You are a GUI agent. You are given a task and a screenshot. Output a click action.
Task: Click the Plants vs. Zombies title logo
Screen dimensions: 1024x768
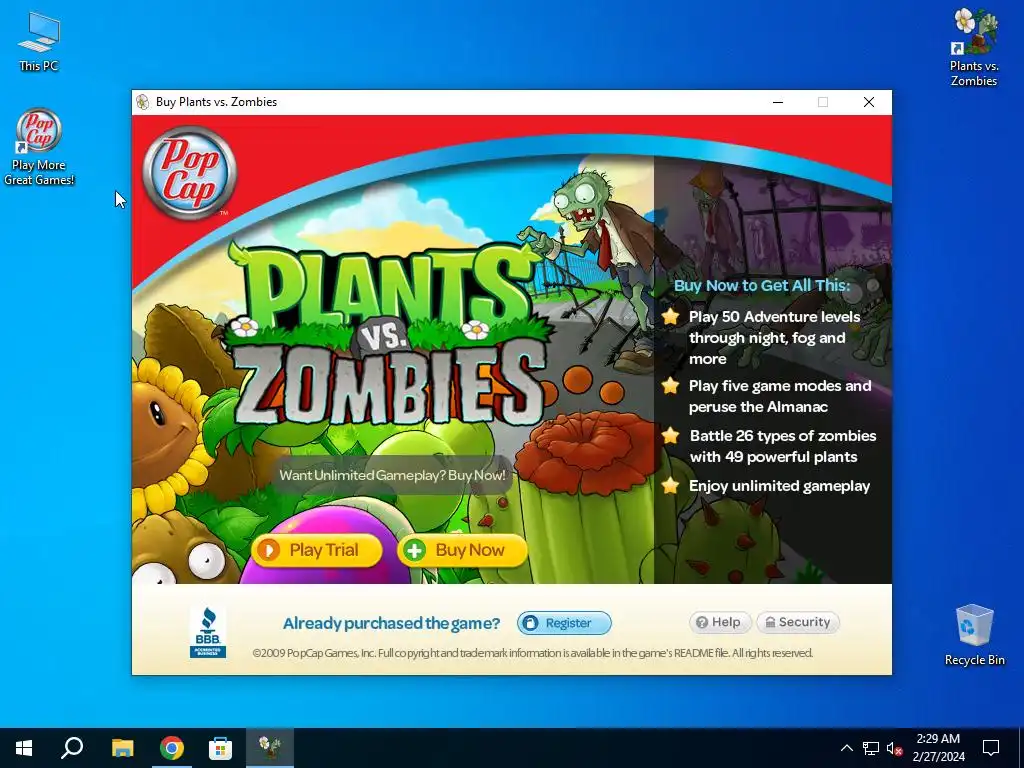point(390,336)
